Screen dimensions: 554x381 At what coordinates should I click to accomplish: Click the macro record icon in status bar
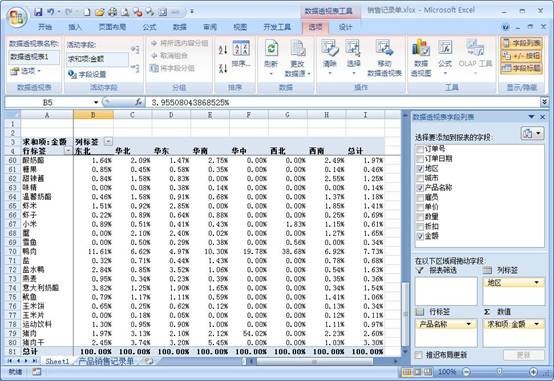tap(36, 372)
